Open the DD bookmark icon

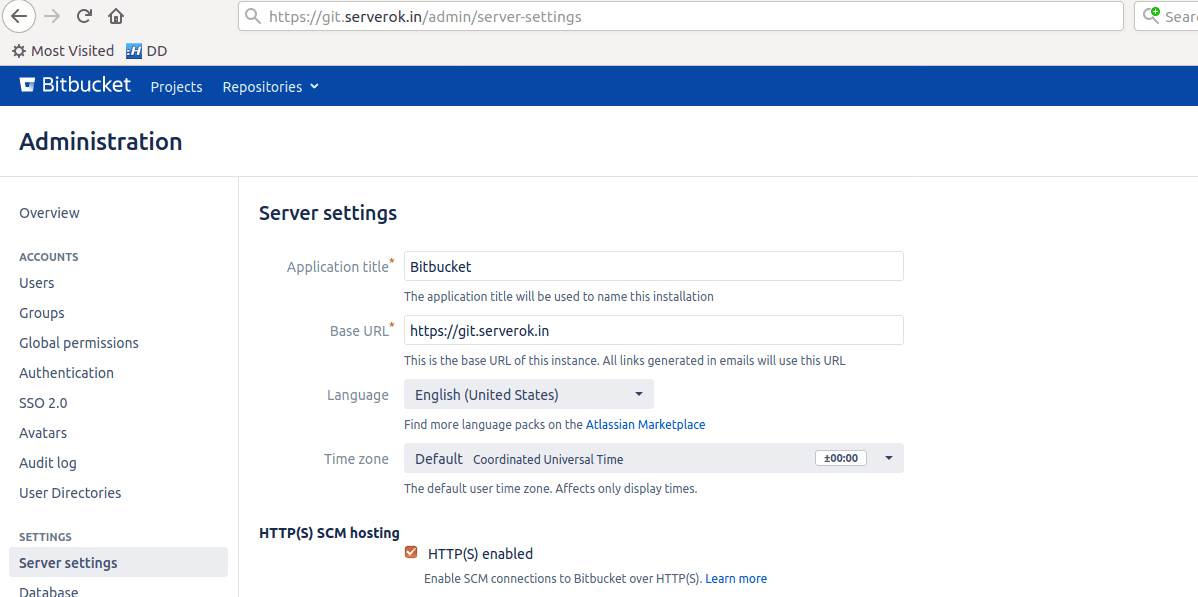click(133, 50)
